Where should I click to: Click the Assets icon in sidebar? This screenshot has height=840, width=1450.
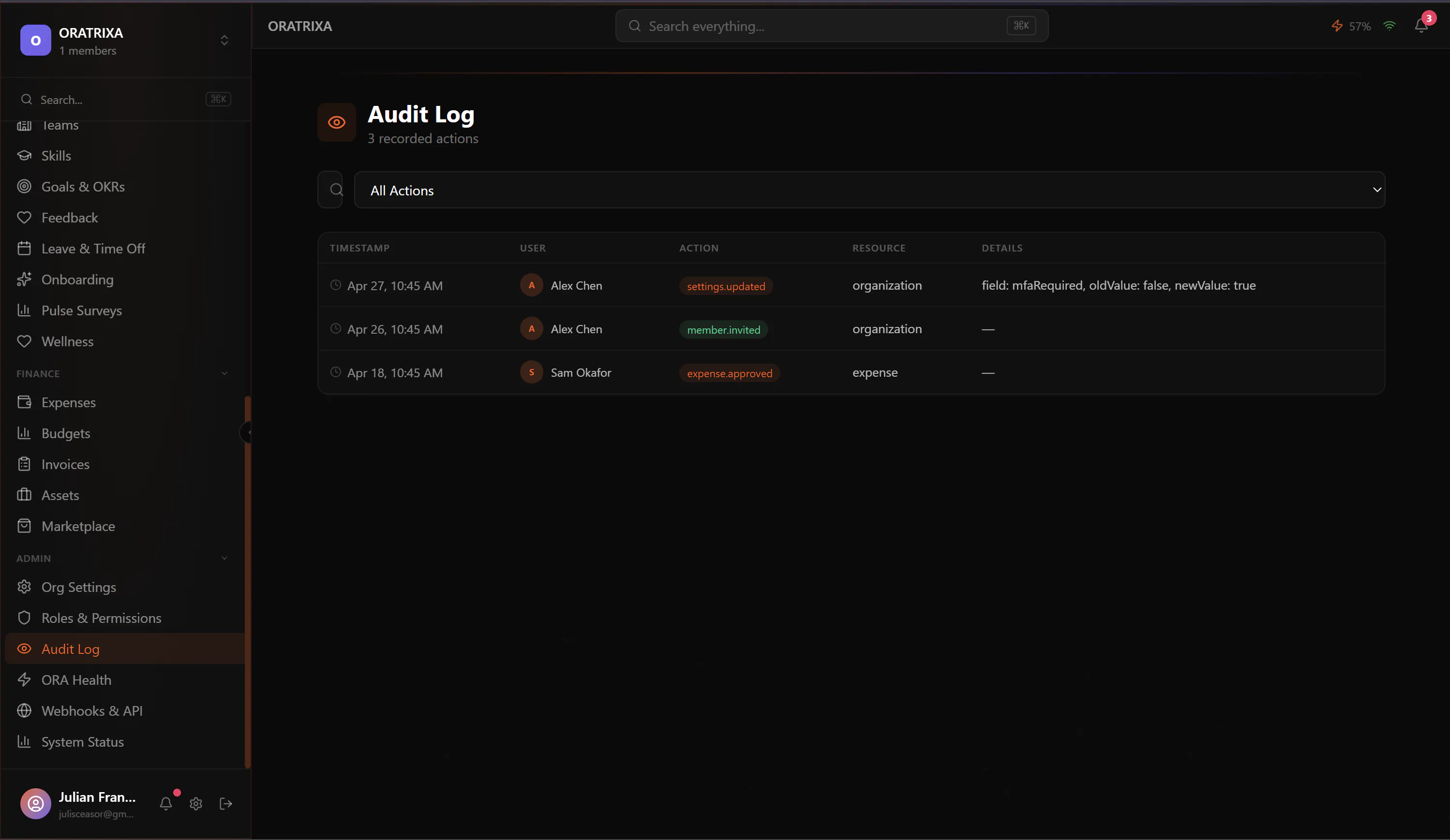pos(24,495)
